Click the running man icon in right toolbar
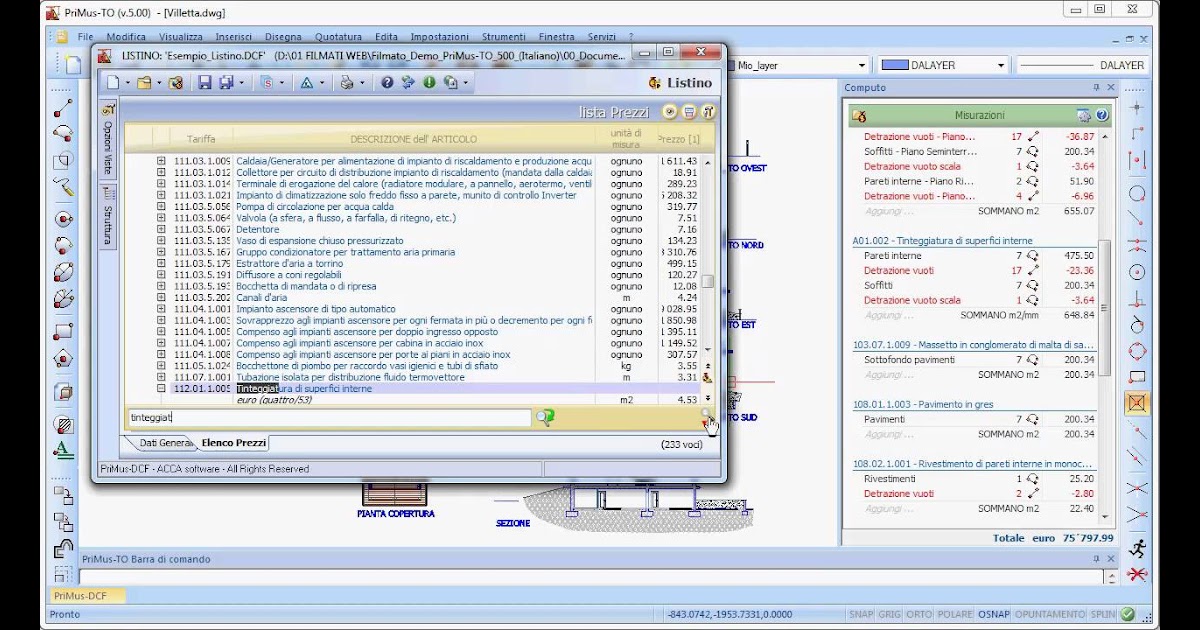This screenshot has height=630, width=1200. point(1136,548)
